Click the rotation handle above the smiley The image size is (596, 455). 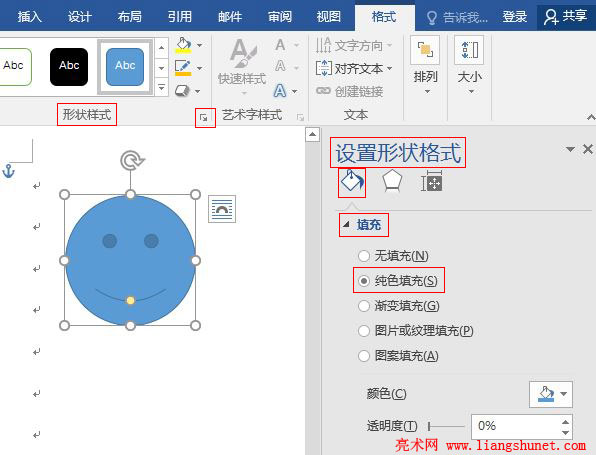pos(132,160)
